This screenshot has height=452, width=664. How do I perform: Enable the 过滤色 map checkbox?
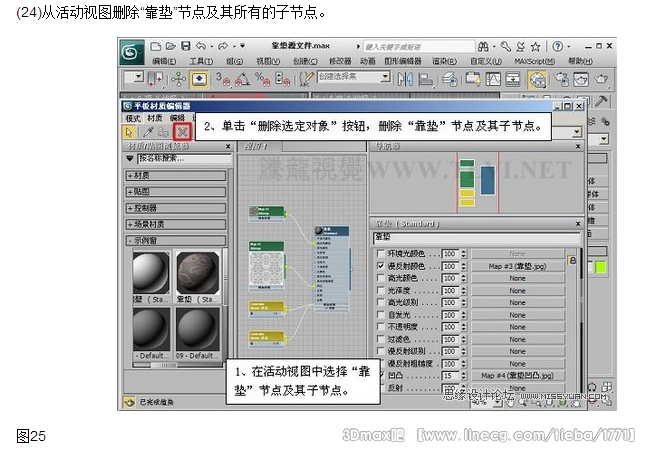[x=380, y=339]
